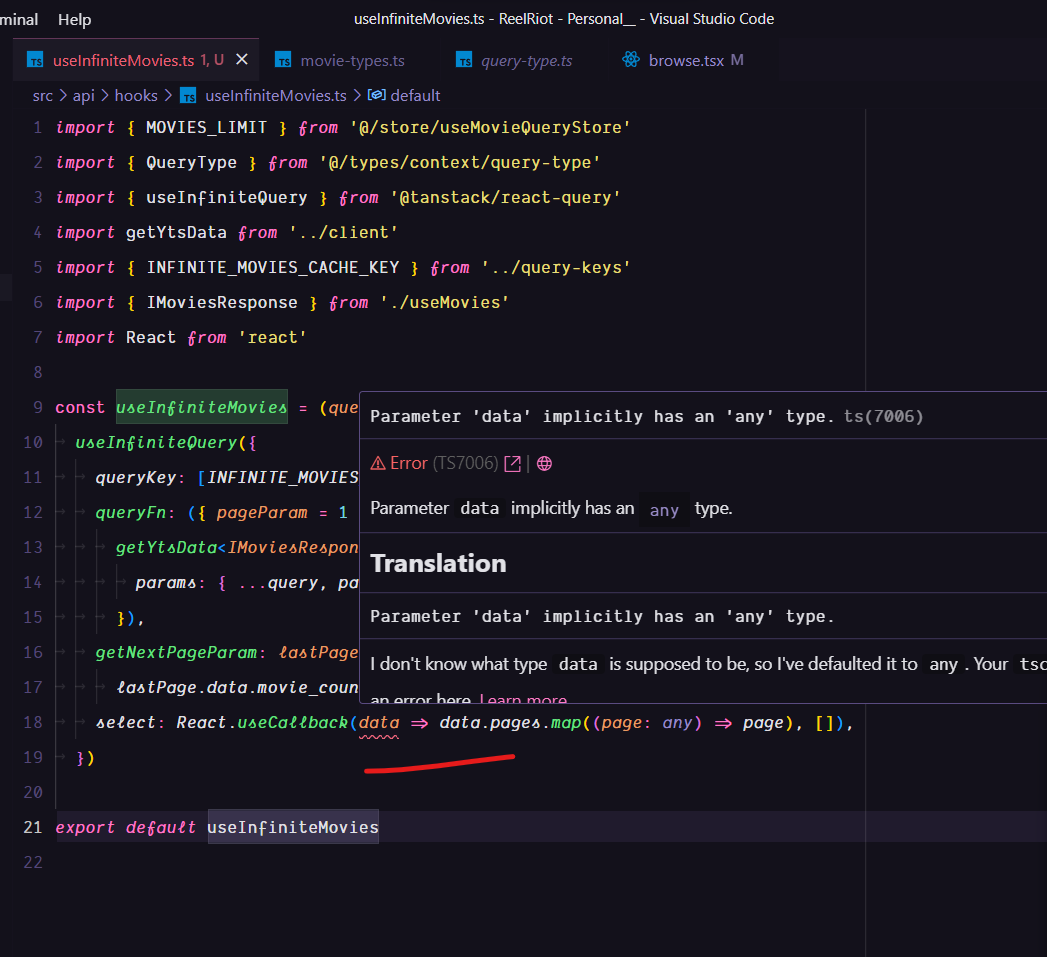The width and height of the screenshot is (1047, 957).
Task: Click 'MOVIES_LIMIT' on line 1
Action: [x=206, y=128]
